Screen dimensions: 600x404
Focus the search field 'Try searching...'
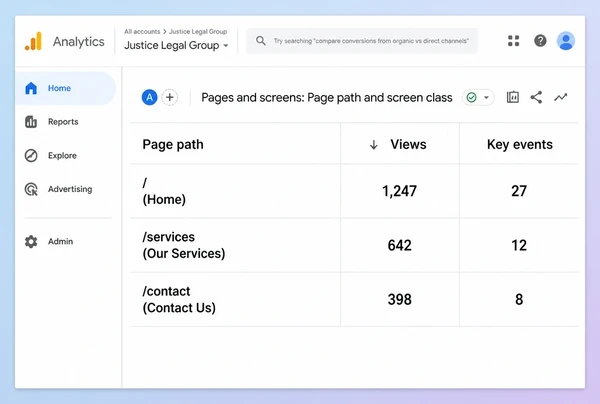pos(362,41)
